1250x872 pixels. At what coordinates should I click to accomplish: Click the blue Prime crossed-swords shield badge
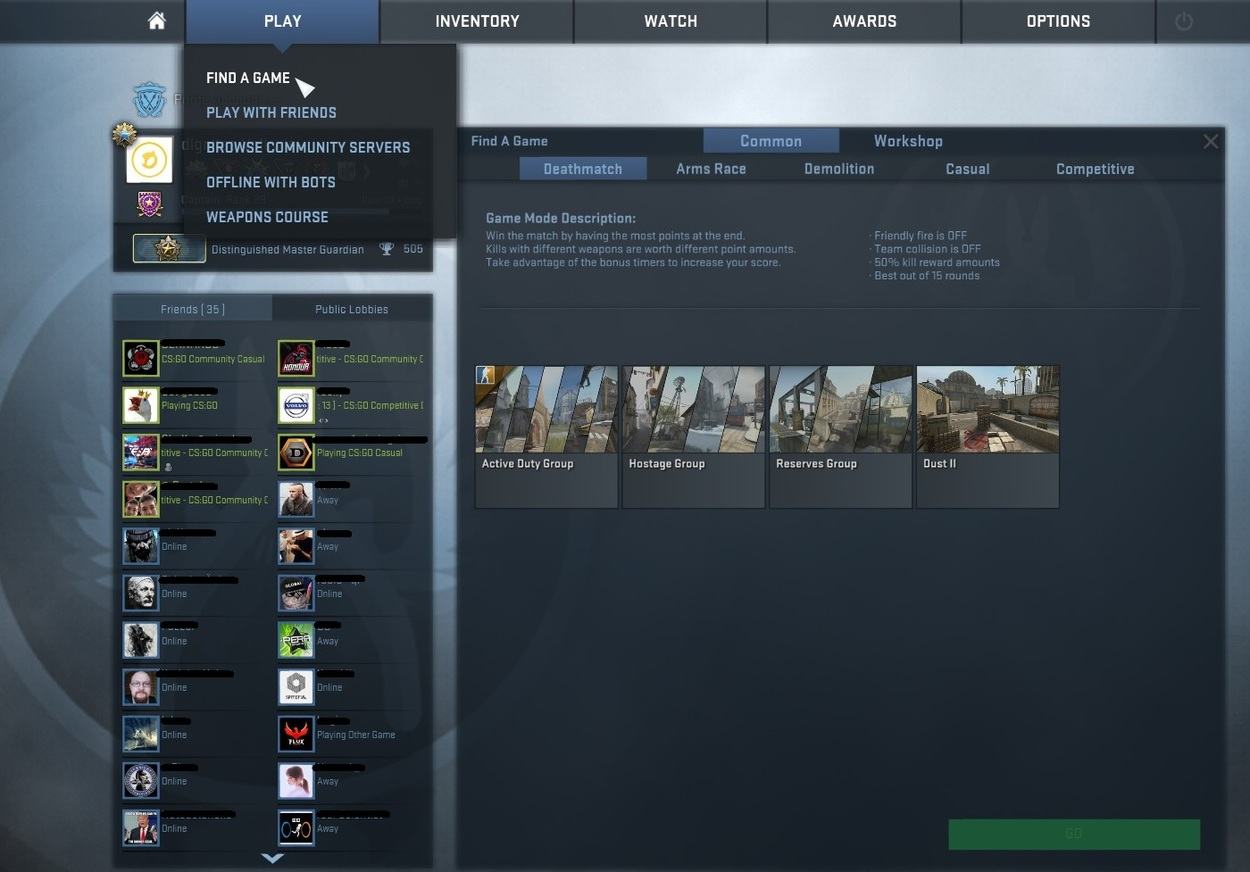pyautogui.click(x=150, y=99)
